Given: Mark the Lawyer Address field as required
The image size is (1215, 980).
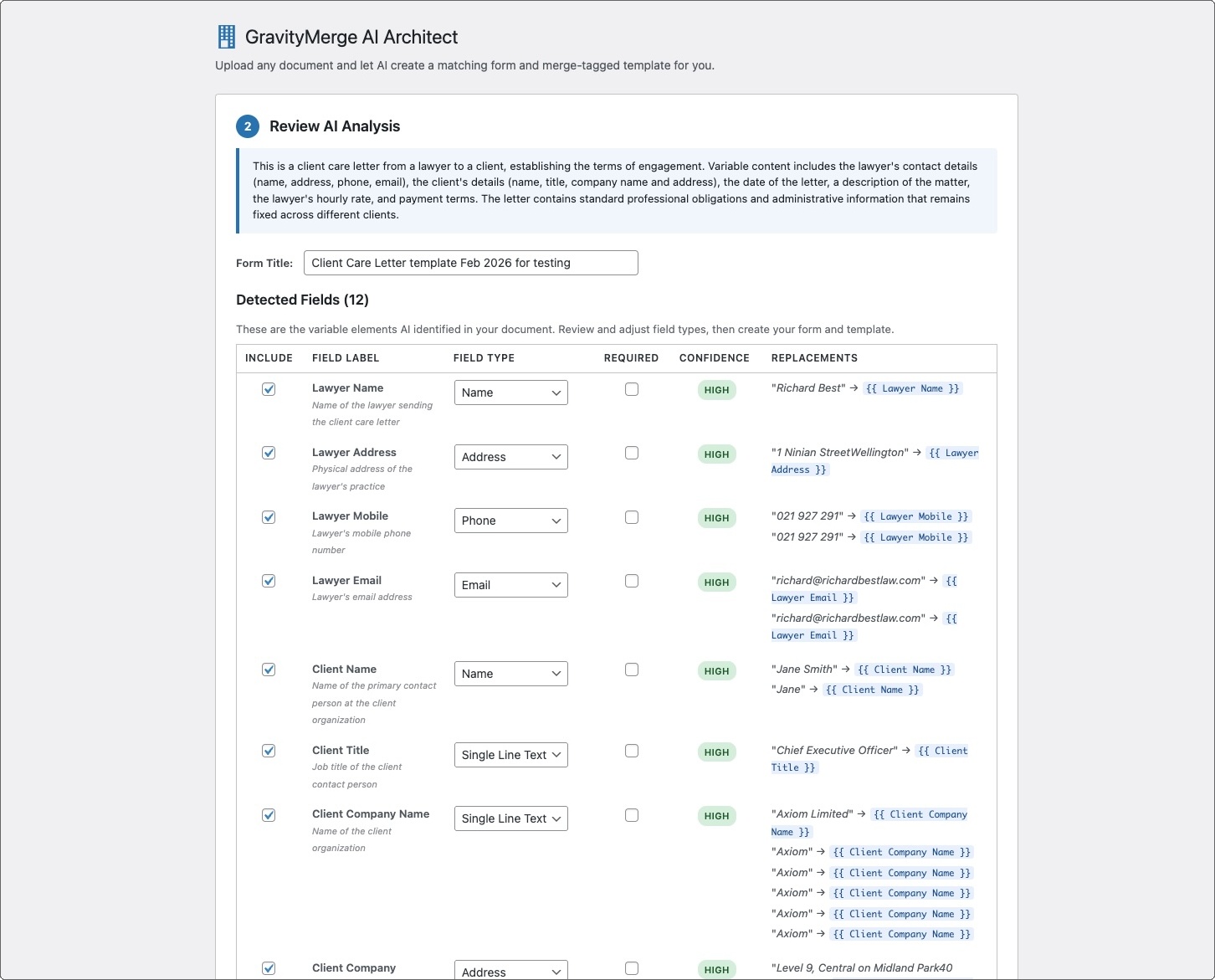Looking at the screenshot, I should [x=632, y=453].
